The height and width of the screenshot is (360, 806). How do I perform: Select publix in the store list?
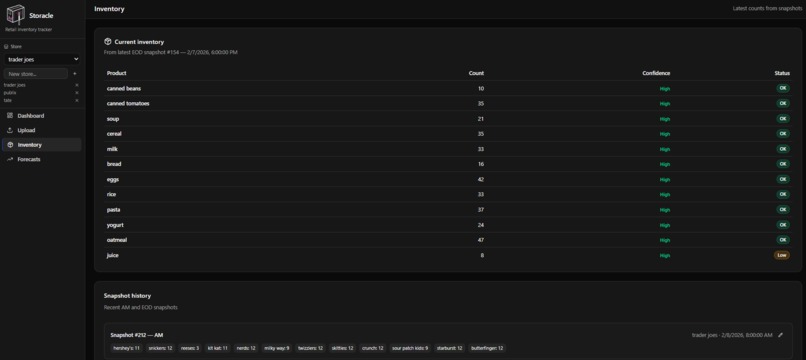pyautogui.click(x=10, y=93)
